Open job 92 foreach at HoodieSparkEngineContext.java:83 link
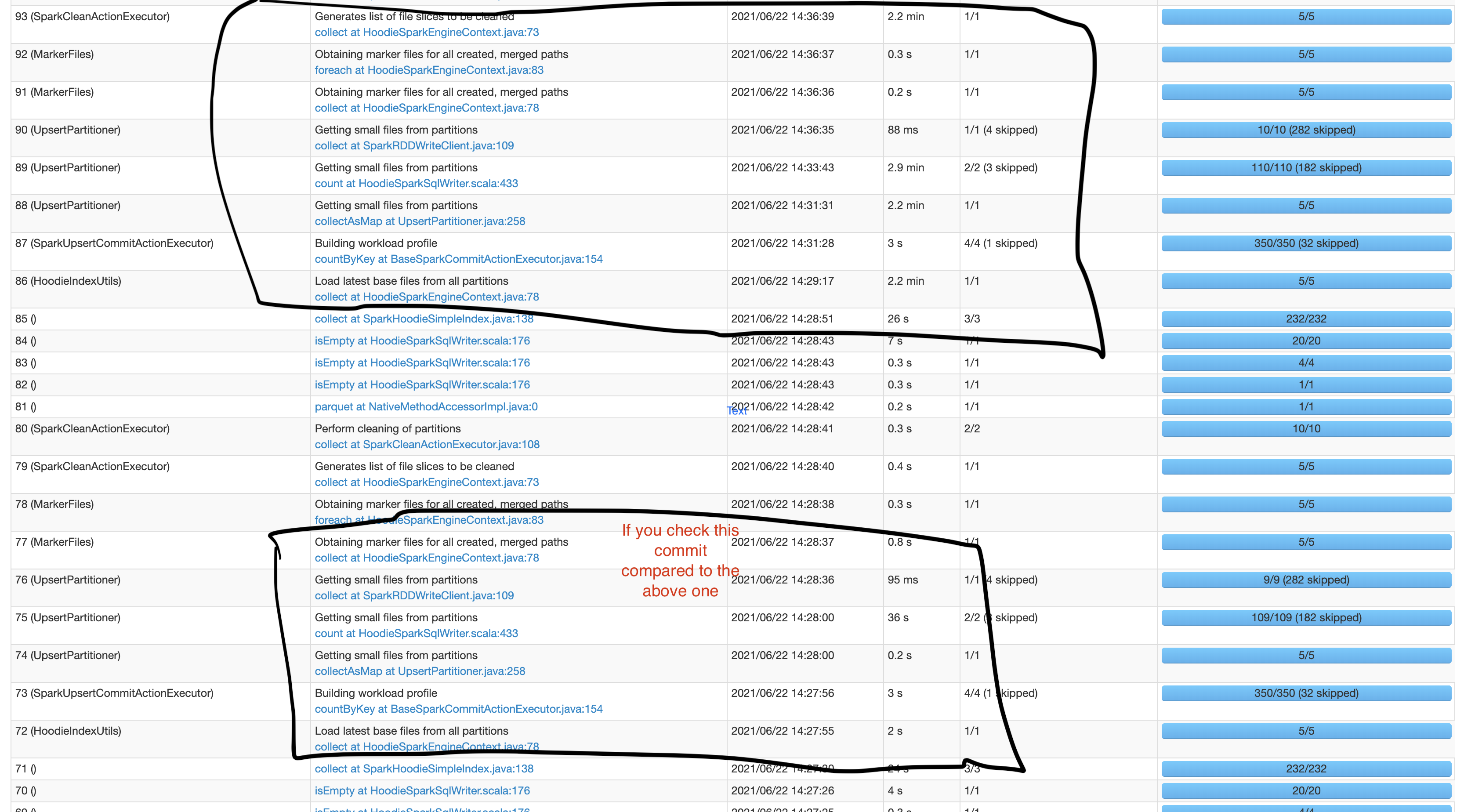The height and width of the screenshot is (812, 1464). (428, 70)
